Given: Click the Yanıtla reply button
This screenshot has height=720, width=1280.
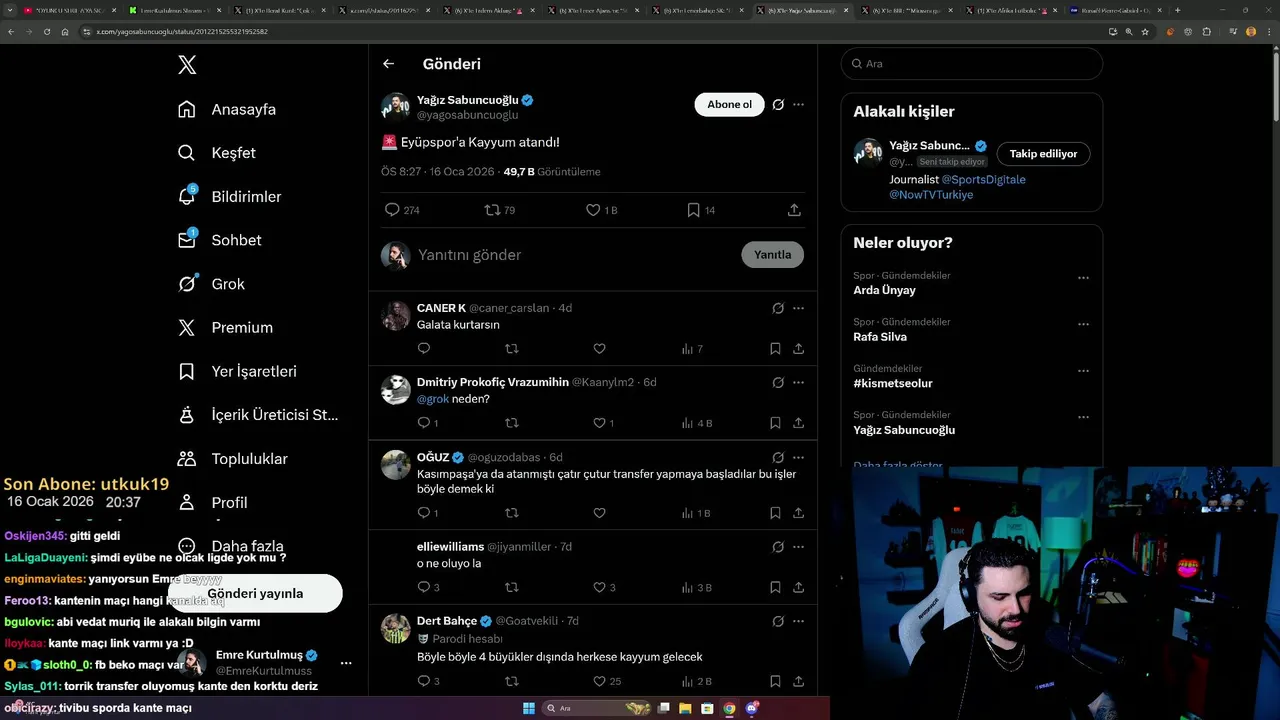Looking at the screenshot, I should (x=772, y=255).
